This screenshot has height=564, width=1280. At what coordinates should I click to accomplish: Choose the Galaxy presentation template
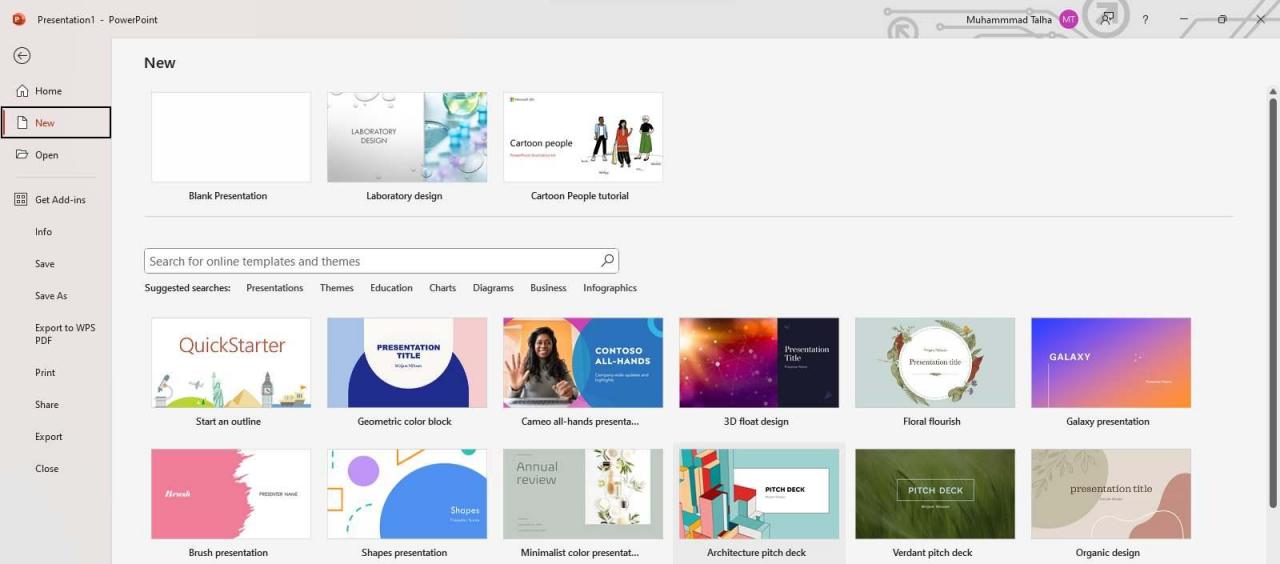(x=1111, y=363)
